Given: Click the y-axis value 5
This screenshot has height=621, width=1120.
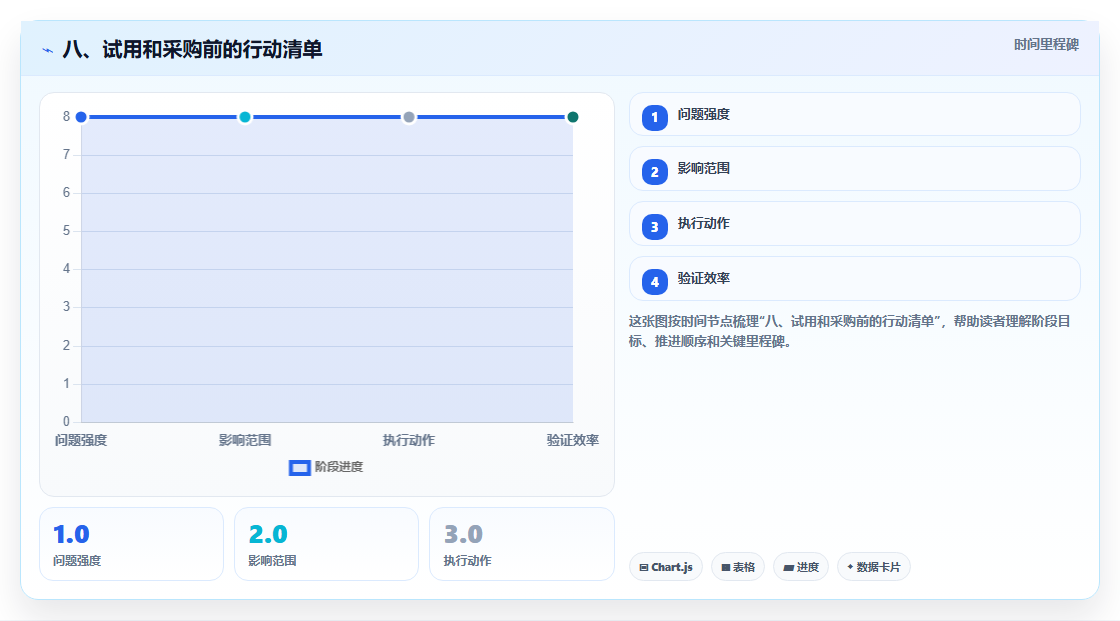Looking at the screenshot, I should coord(66,231).
